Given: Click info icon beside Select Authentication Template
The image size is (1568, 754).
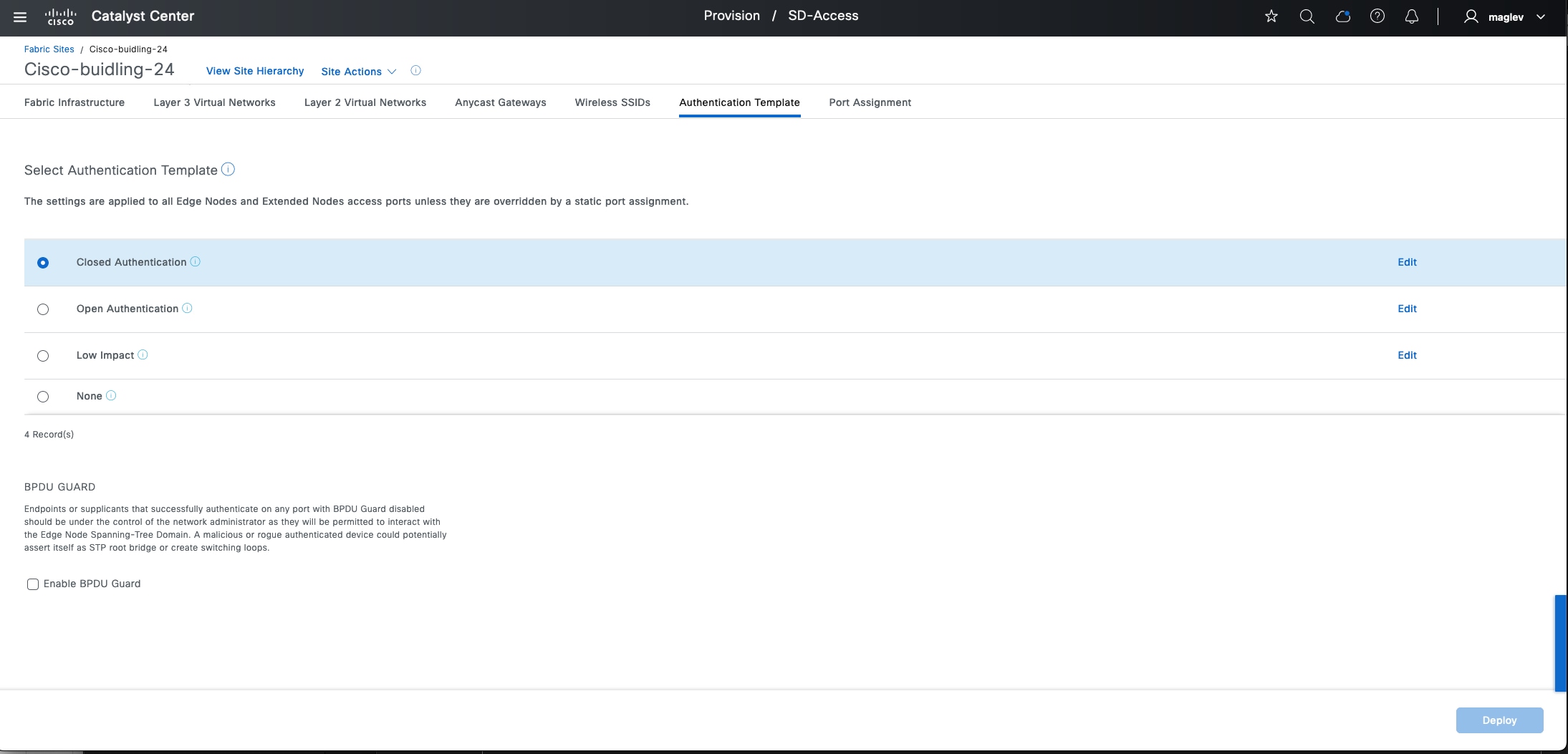Looking at the screenshot, I should pos(228,169).
